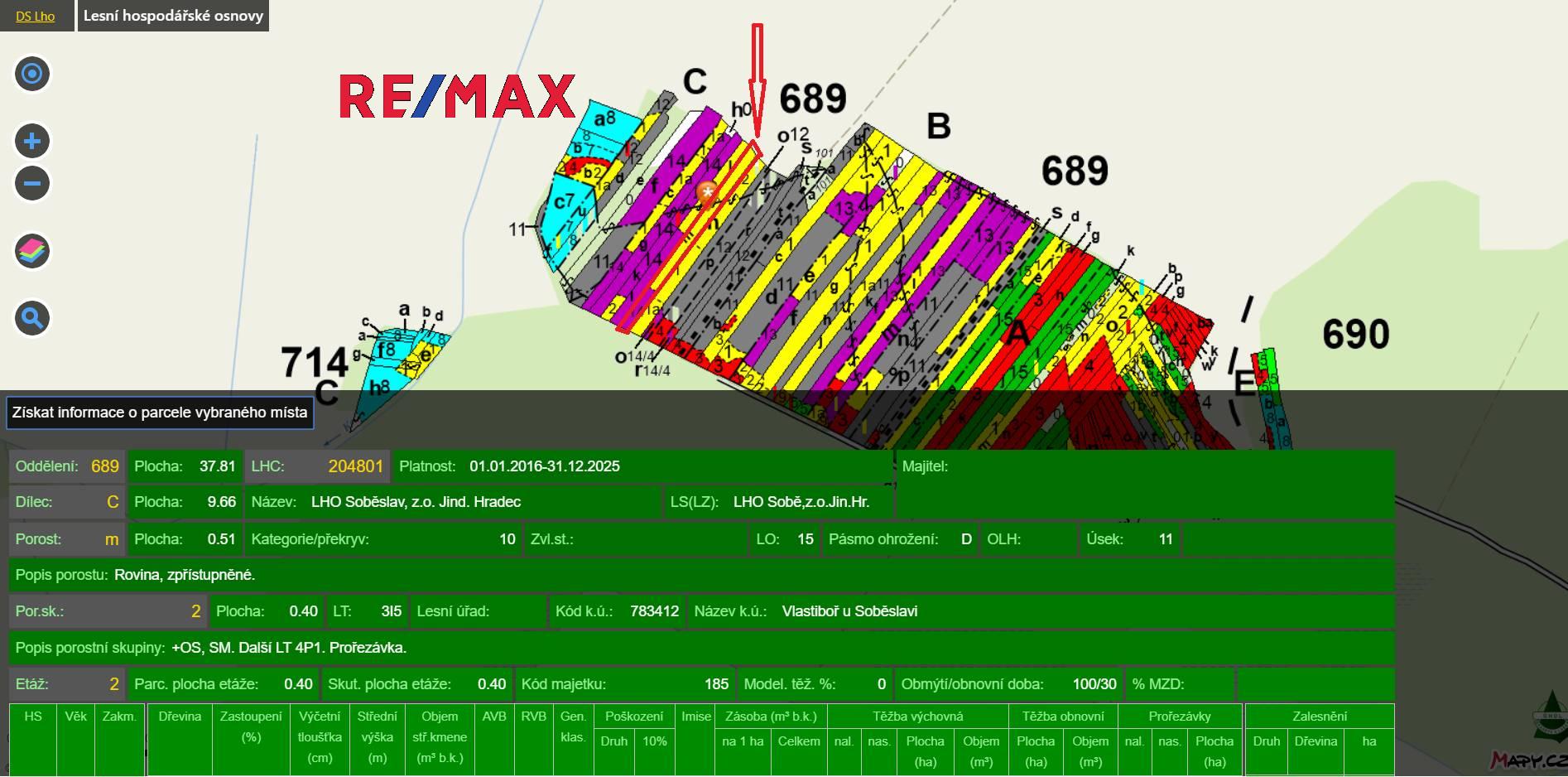1568x777 pixels.
Task: Click the 714 section label on map
Action: click(x=315, y=362)
